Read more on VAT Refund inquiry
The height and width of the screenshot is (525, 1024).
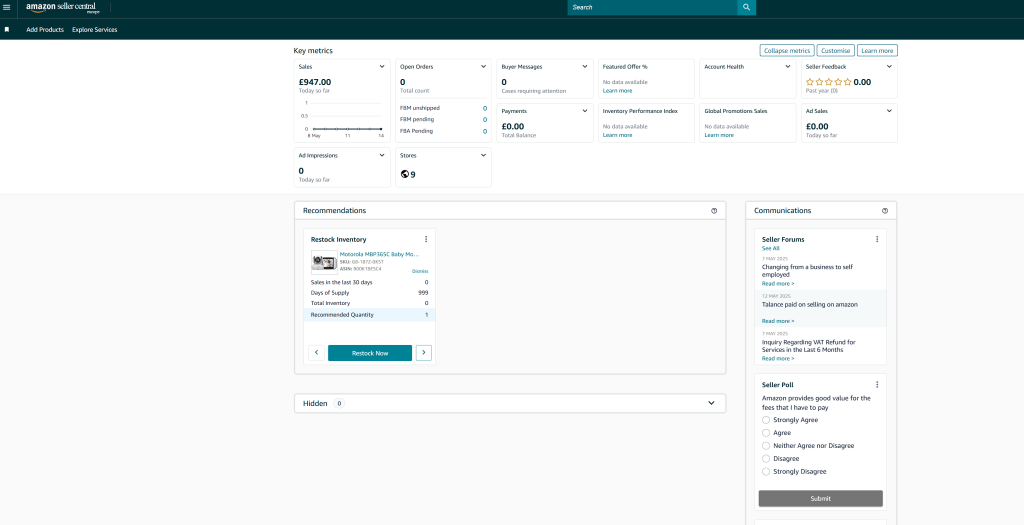[778, 358]
